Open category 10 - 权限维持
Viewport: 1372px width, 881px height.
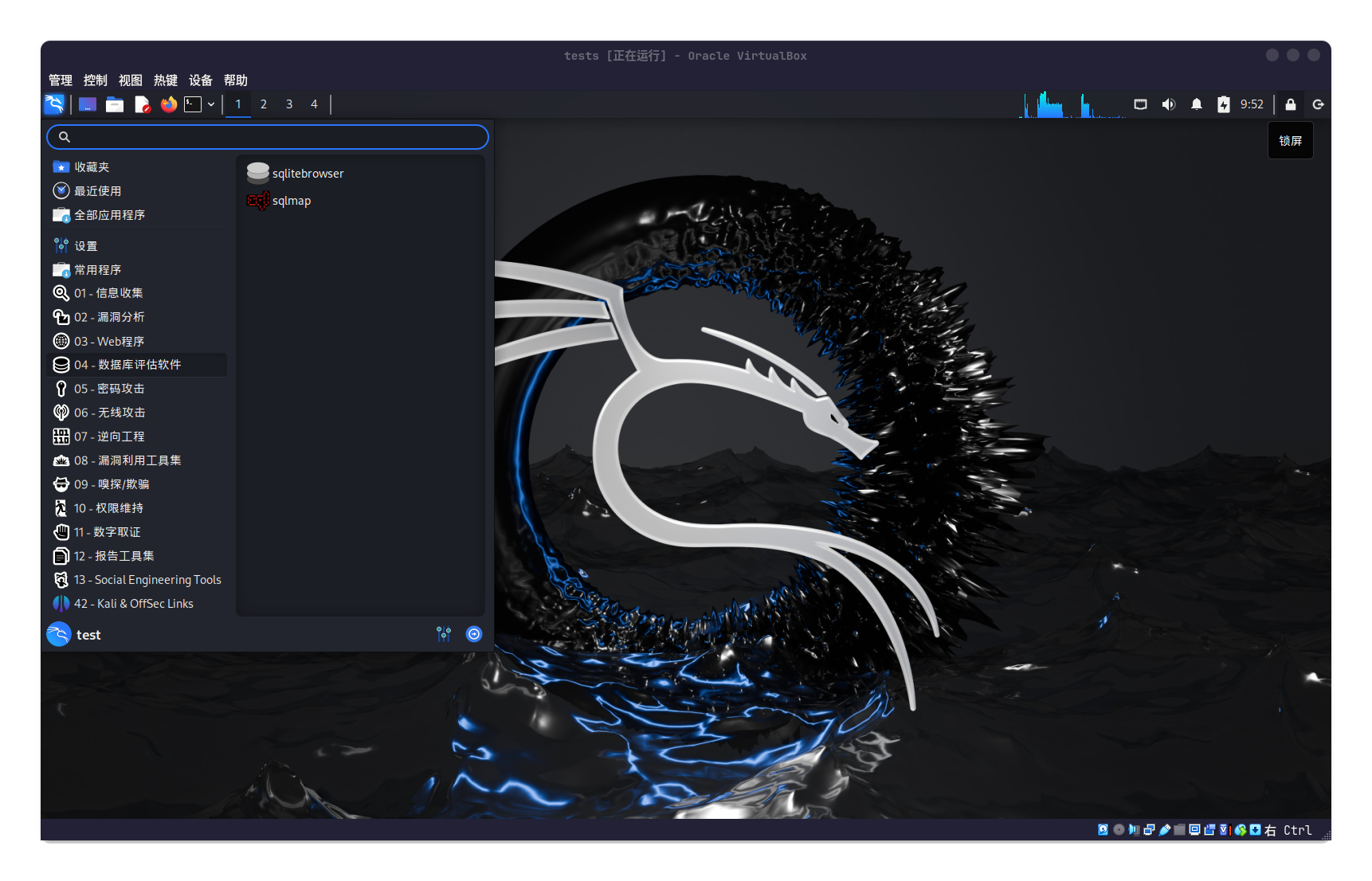(139, 508)
